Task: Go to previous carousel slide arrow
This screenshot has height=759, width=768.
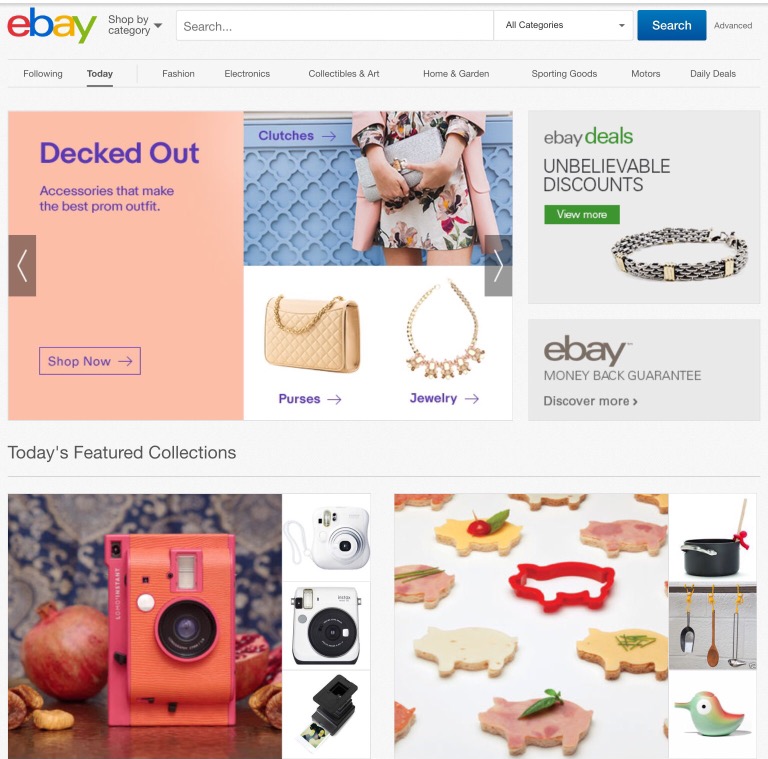Action: (x=22, y=265)
